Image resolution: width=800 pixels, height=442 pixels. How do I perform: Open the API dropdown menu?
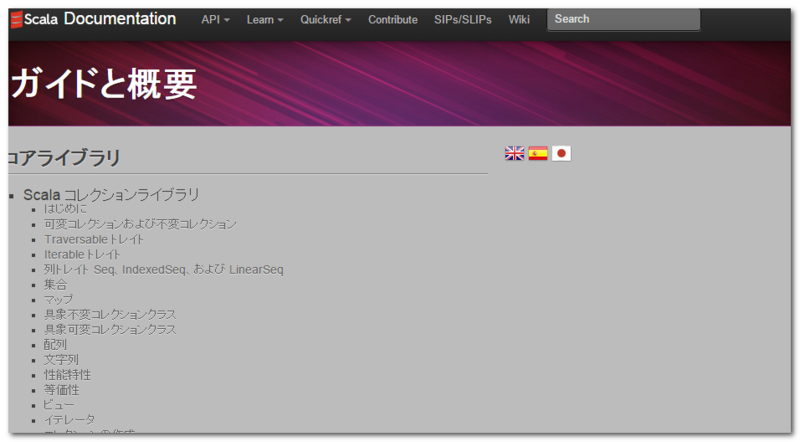(x=215, y=19)
